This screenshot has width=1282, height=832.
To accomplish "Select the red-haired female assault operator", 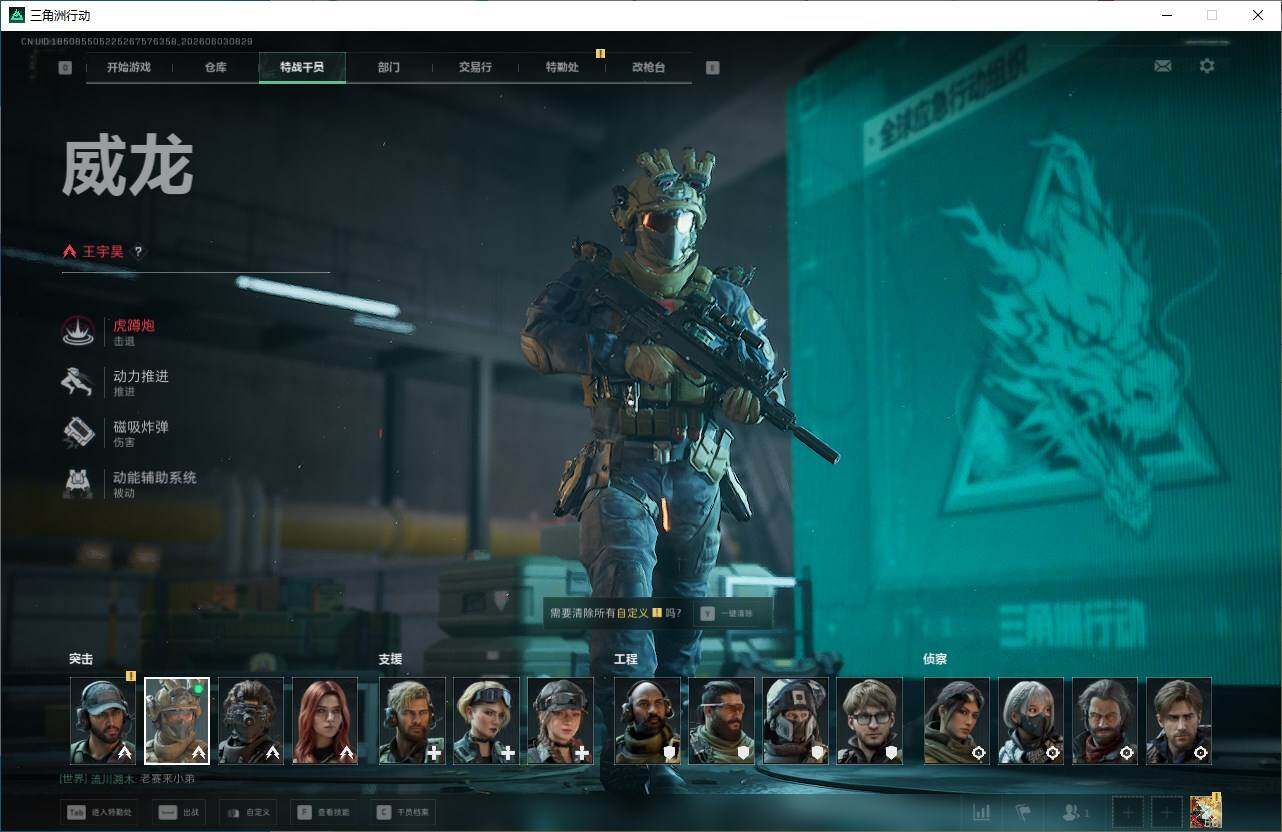I will coord(325,721).
